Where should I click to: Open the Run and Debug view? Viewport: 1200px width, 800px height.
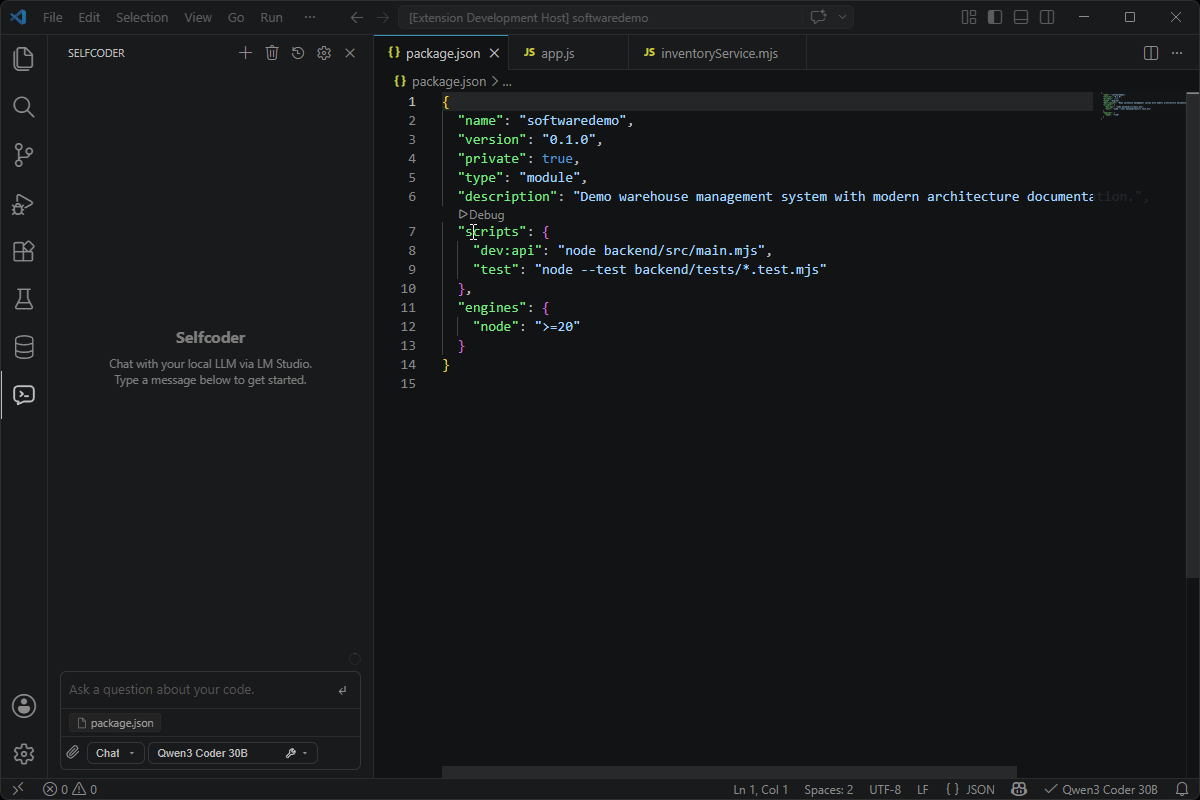(x=24, y=203)
